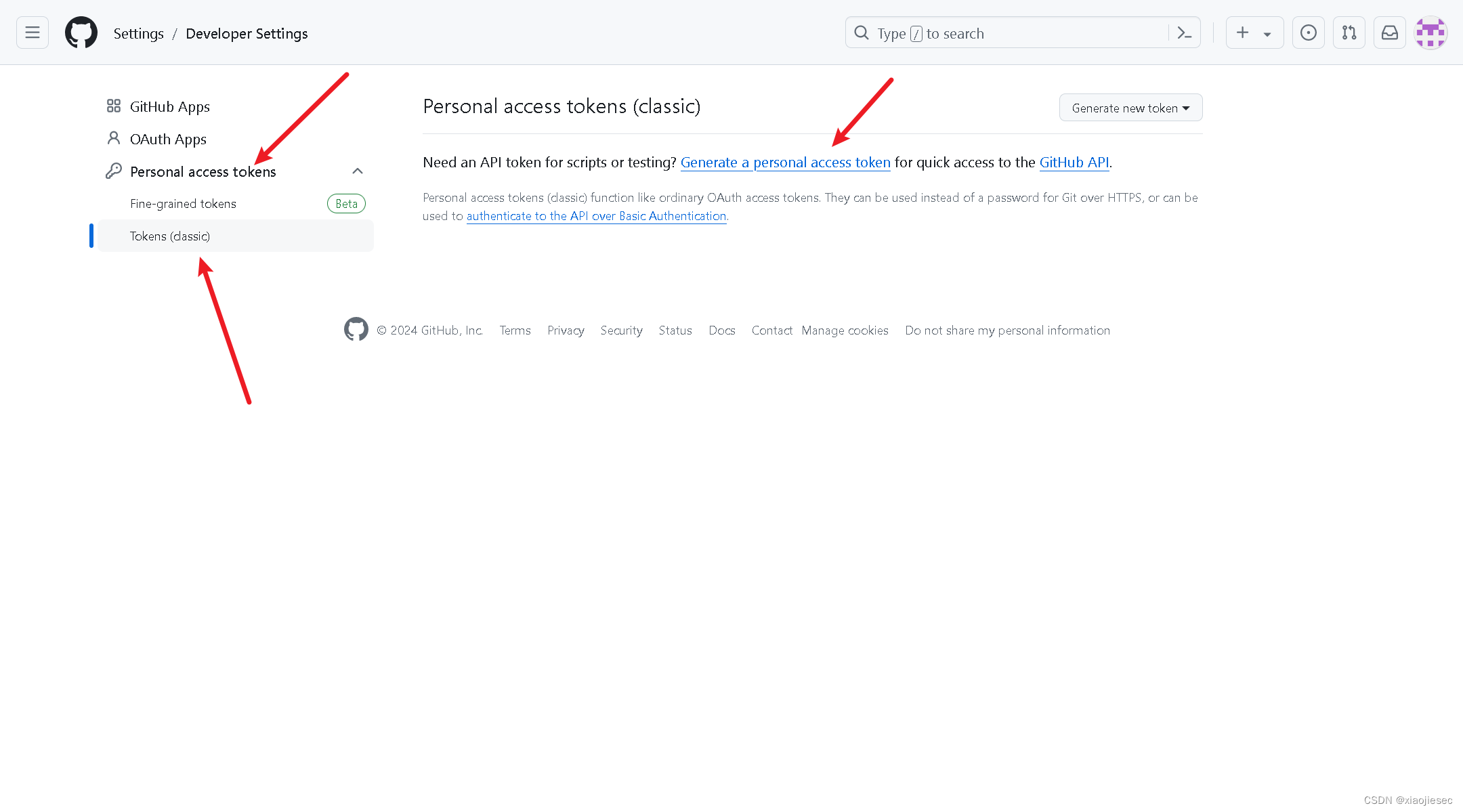The image size is (1463, 812).
Task: Open GitHub Apps in sidebar
Action: pyautogui.click(x=169, y=107)
